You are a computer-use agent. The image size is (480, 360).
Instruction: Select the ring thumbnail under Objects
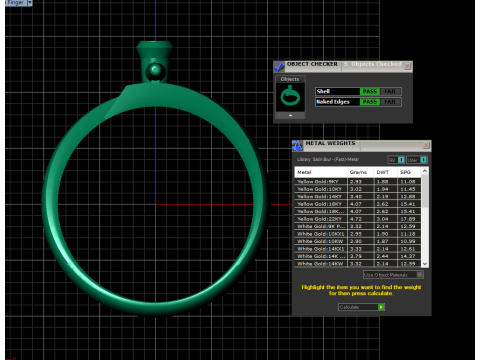290,97
